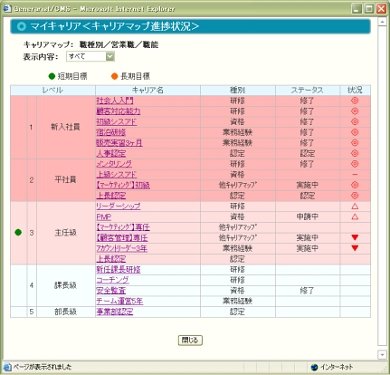Click the completed mark in the メンタリング row

[x=355, y=164]
